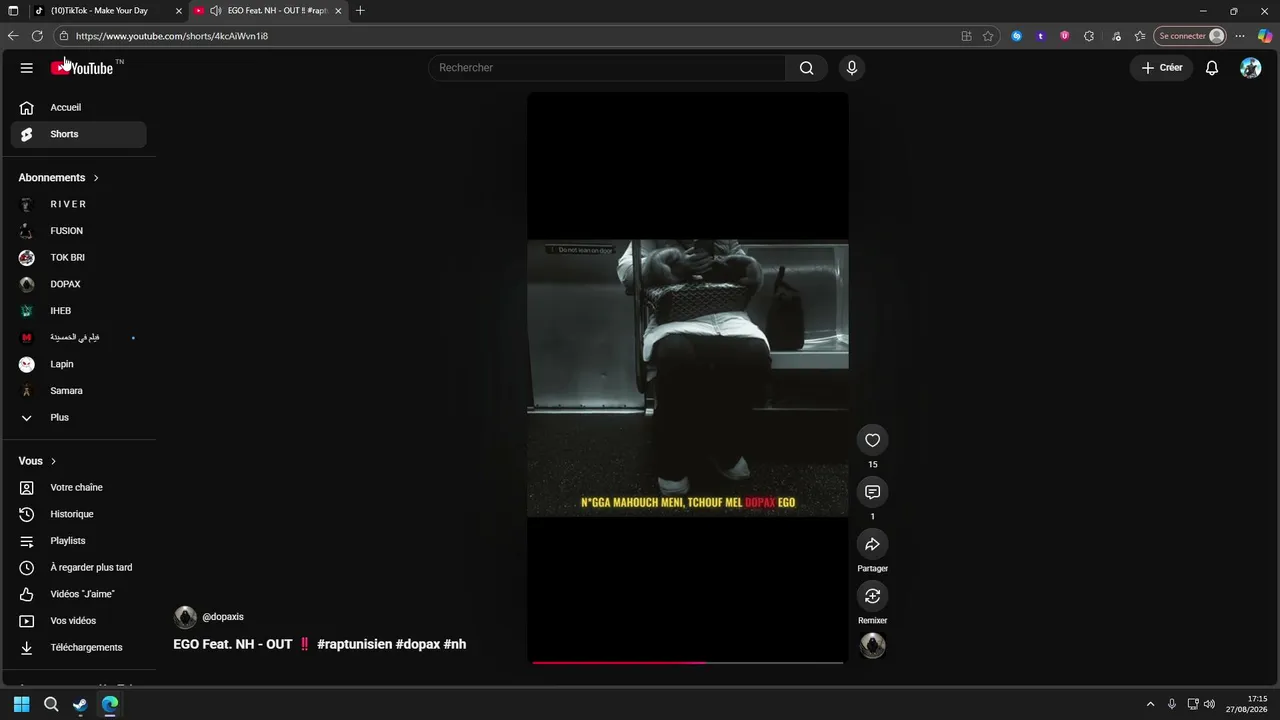Open a new browser tab

click(360, 11)
